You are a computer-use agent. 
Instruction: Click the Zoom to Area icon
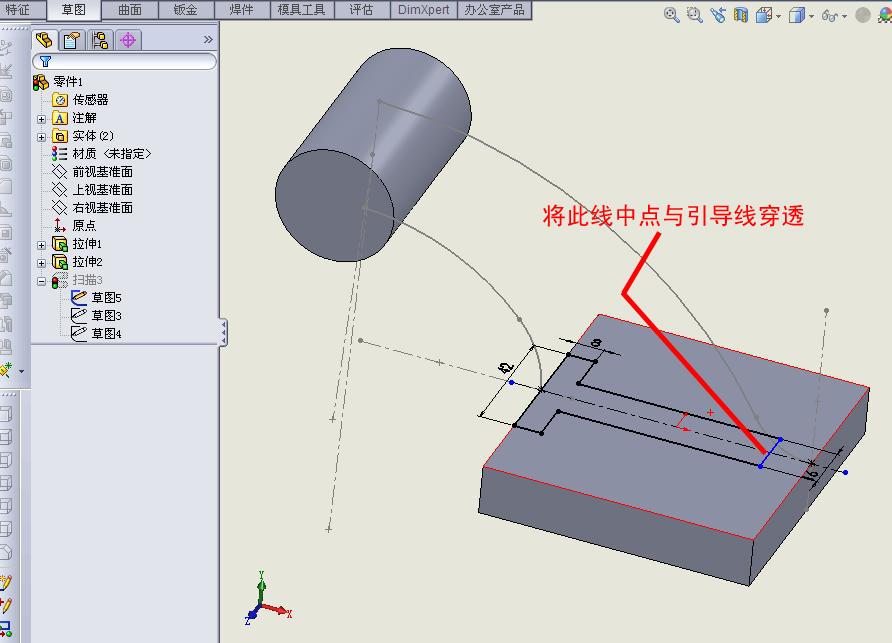[695, 15]
